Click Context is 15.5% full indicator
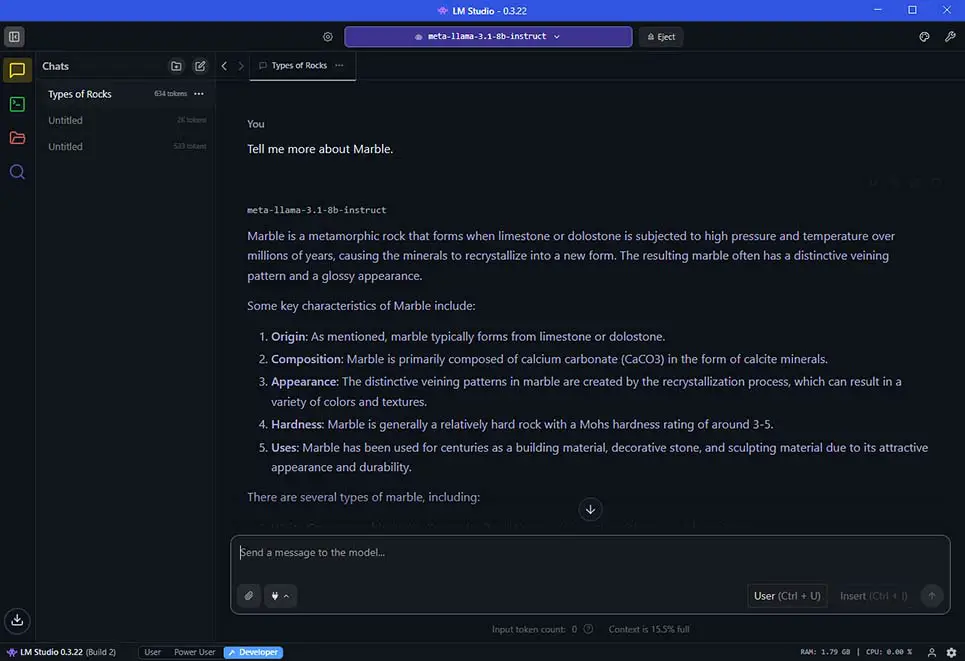 coord(649,629)
